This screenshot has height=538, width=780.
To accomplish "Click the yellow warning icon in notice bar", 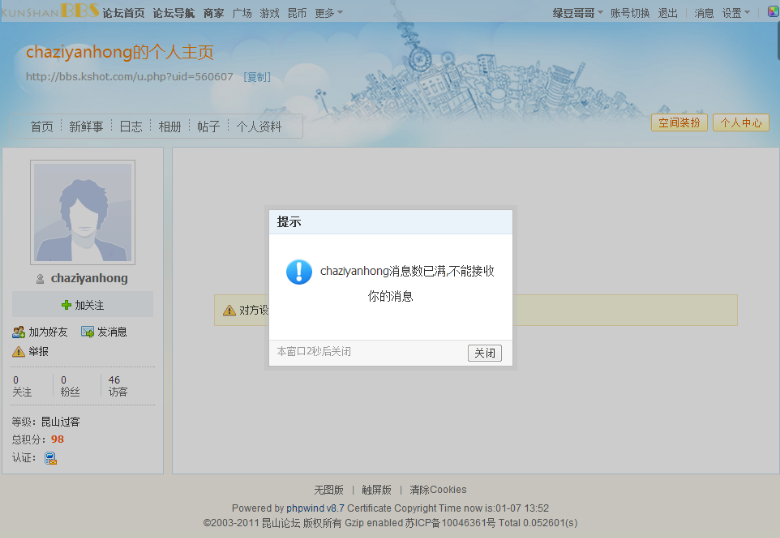I will (229, 310).
